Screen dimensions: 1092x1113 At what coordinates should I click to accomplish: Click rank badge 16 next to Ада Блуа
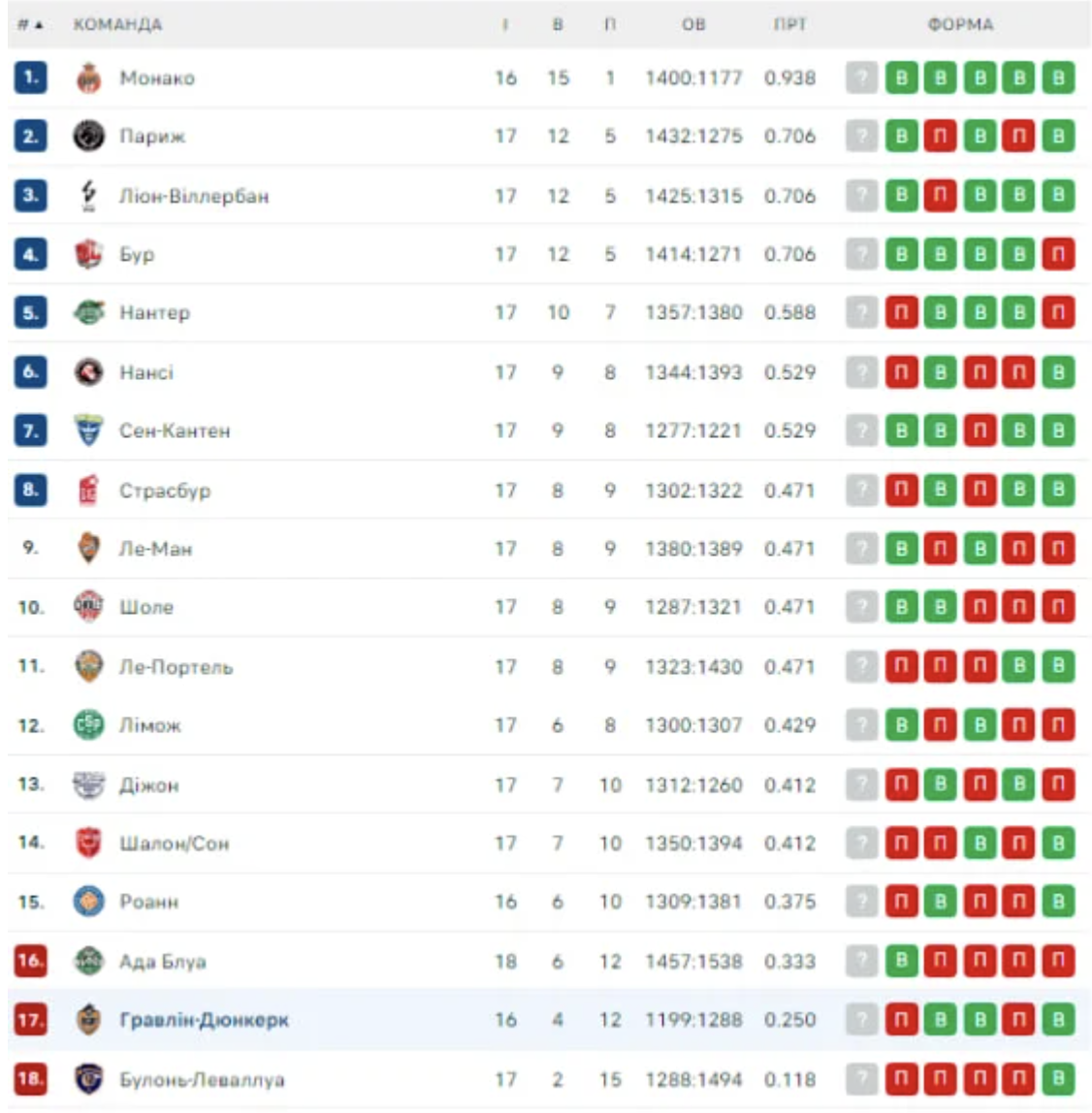coord(30,962)
